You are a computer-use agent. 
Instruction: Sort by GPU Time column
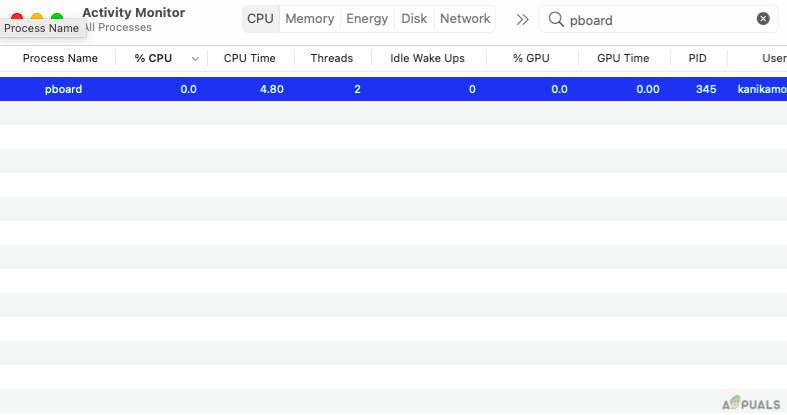[623, 59]
